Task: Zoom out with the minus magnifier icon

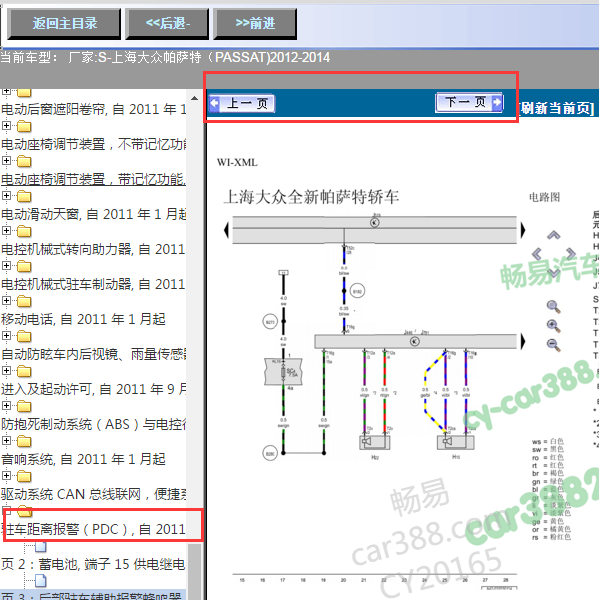Action: (x=553, y=345)
